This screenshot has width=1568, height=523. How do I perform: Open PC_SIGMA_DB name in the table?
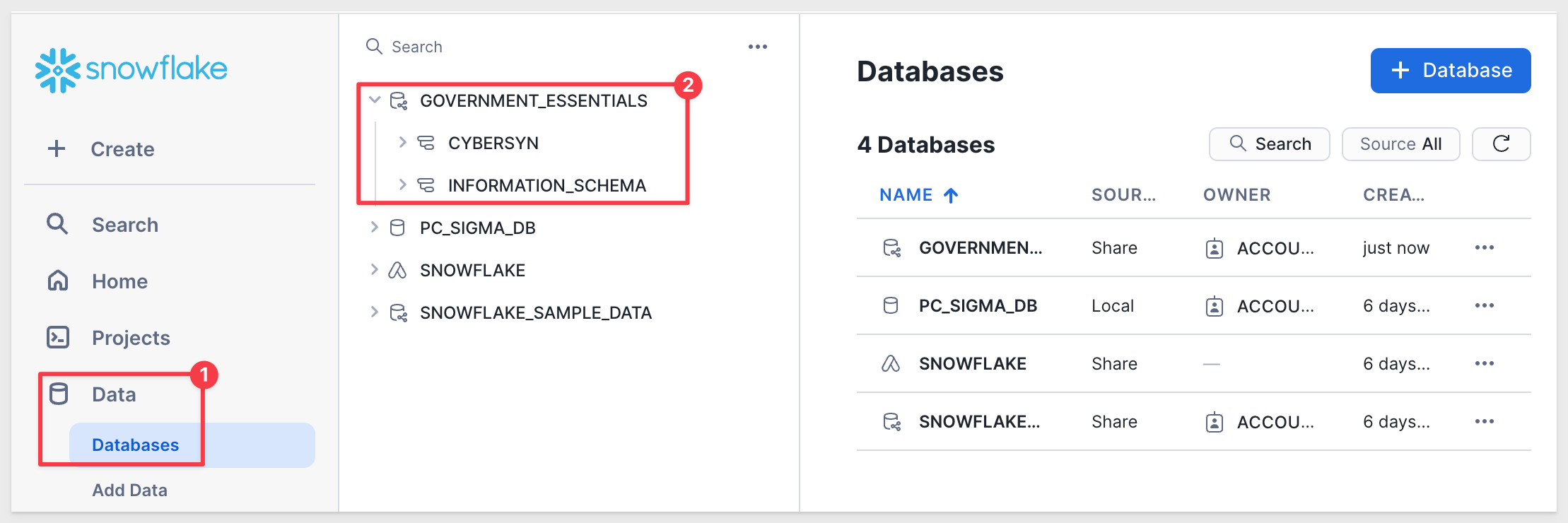[978, 306]
